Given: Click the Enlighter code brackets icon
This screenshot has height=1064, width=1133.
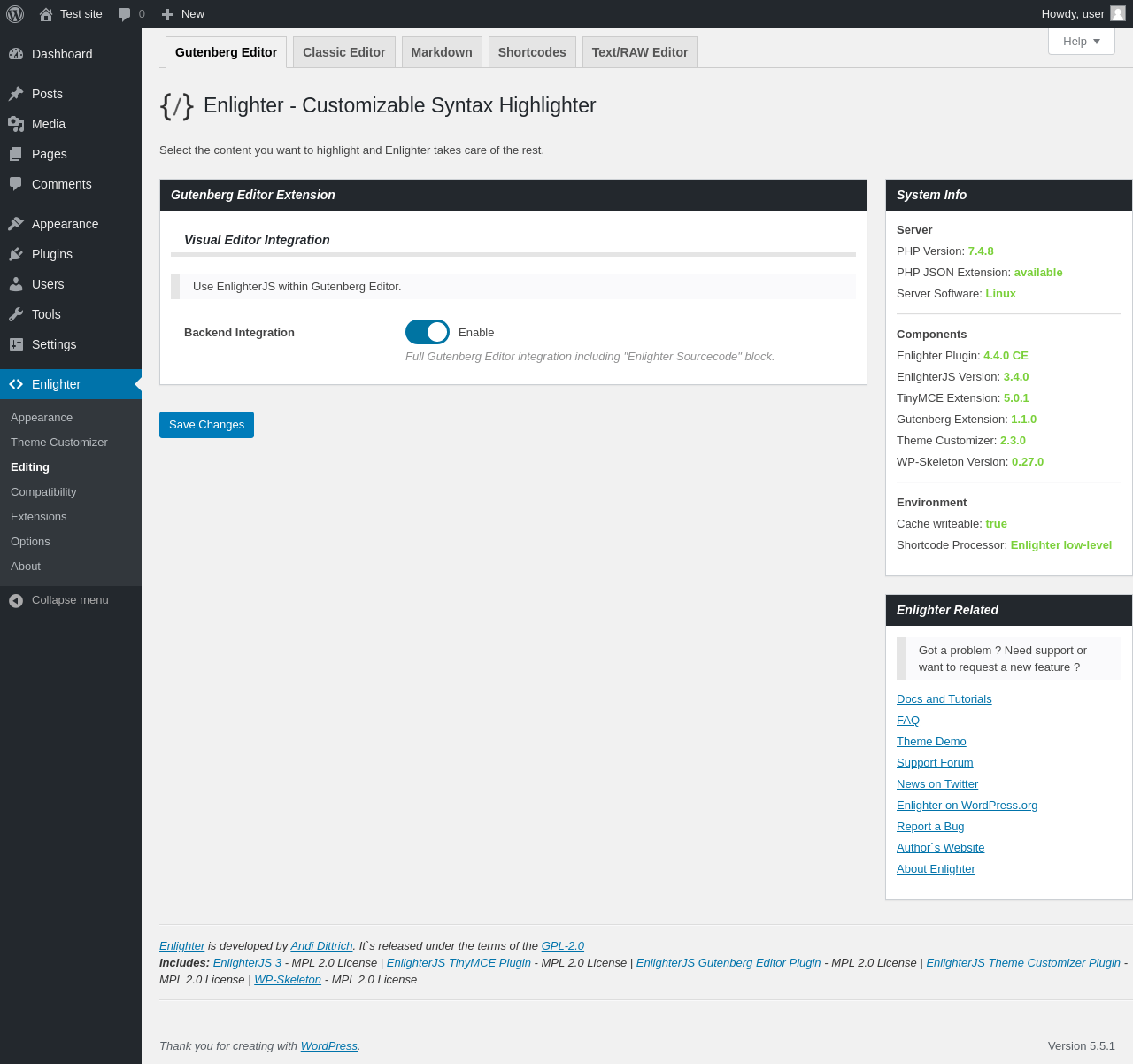Looking at the screenshot, I should coord(16,384).
